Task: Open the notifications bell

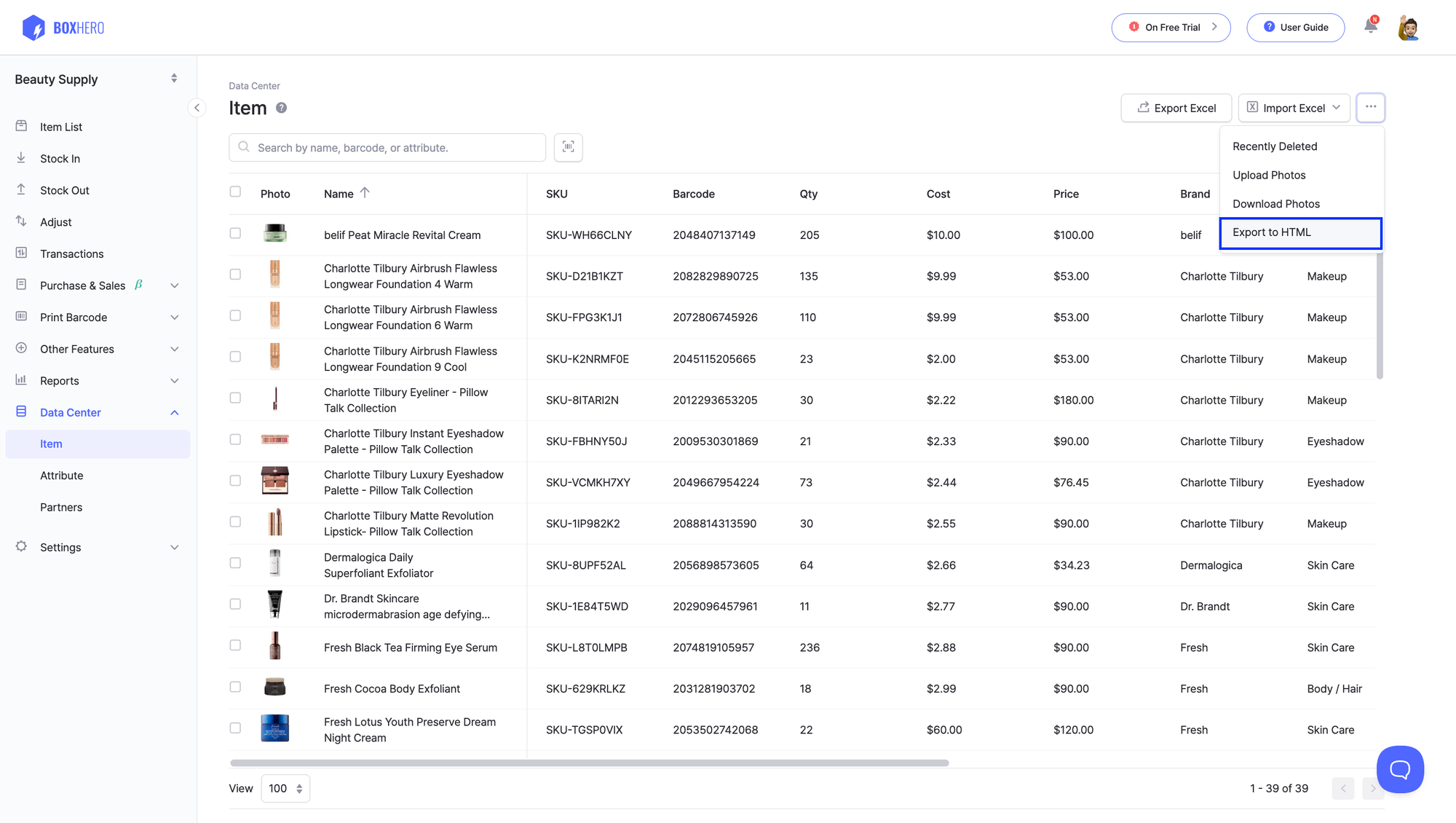Action: (x=1371, y=26)
